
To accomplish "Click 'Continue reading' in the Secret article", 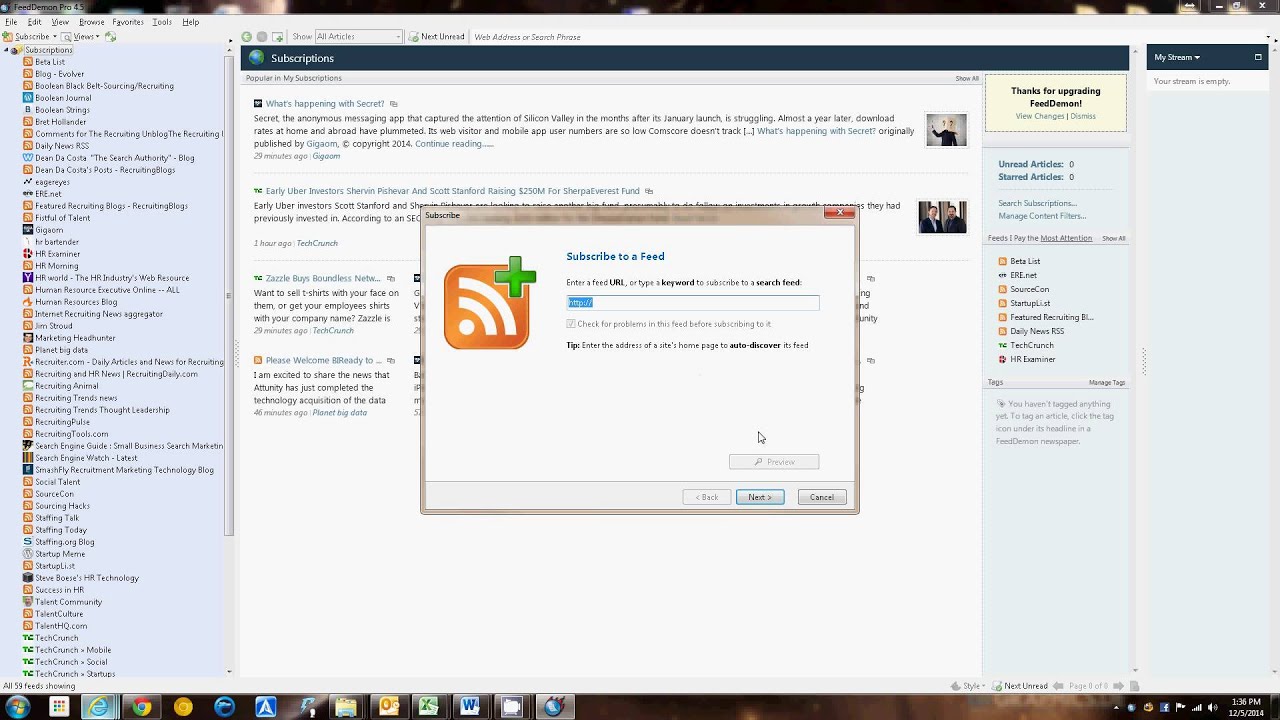I will pos(454,144).
